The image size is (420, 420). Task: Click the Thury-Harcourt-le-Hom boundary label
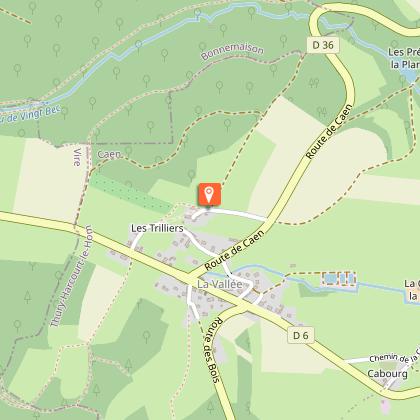tap(71, 276)
